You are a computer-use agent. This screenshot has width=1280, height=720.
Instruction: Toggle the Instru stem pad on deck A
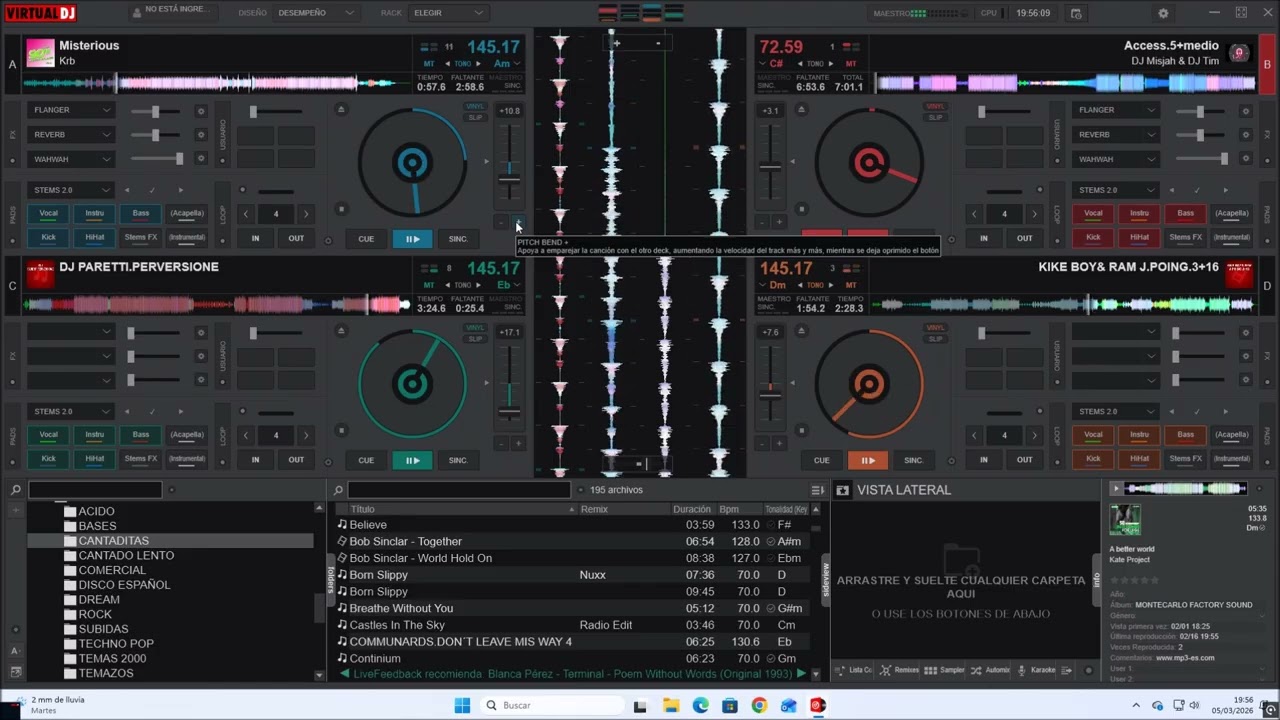tap(94, 213)
